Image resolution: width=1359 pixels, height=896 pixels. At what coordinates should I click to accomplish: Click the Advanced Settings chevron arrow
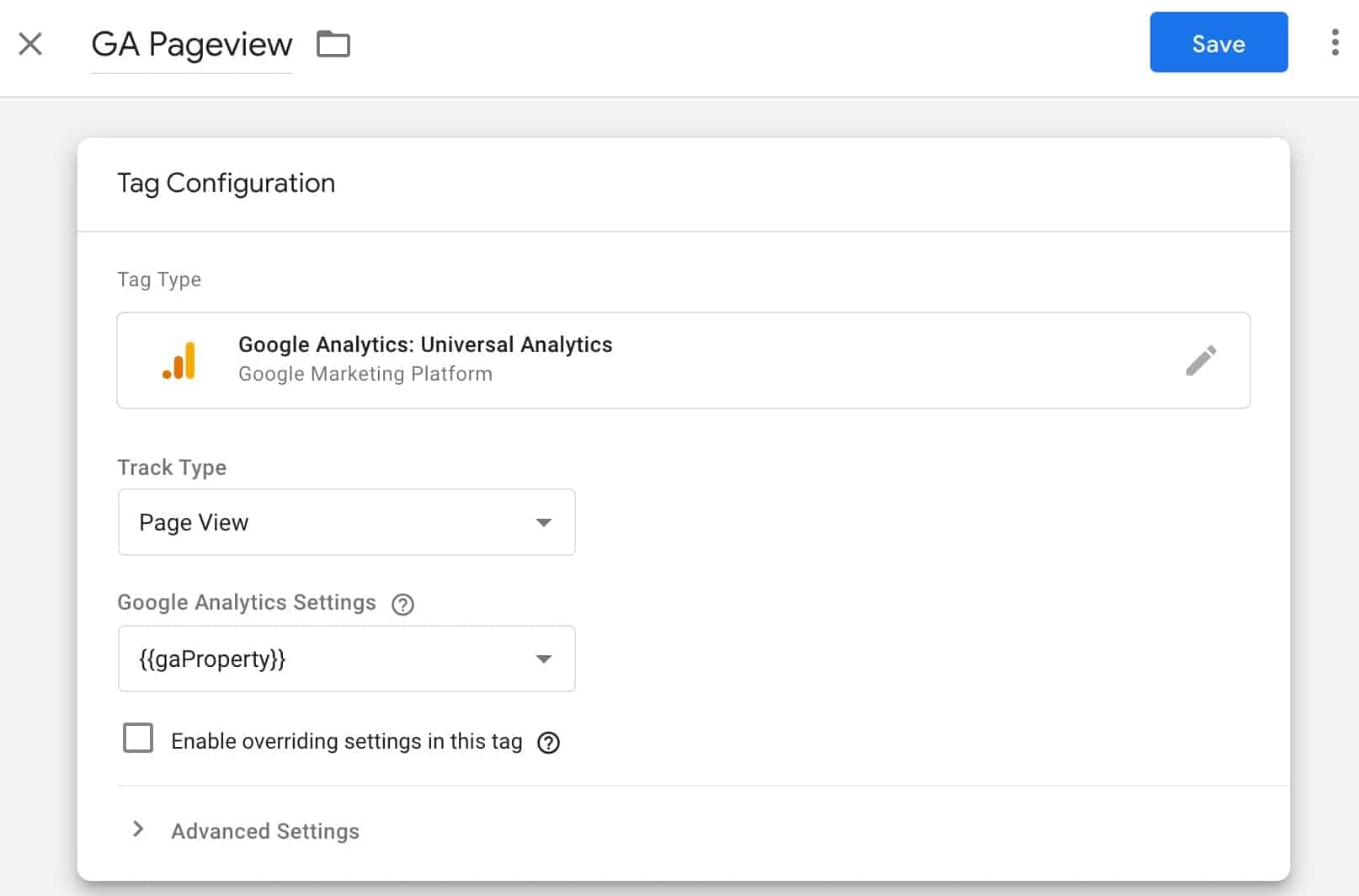pos(137,829)
